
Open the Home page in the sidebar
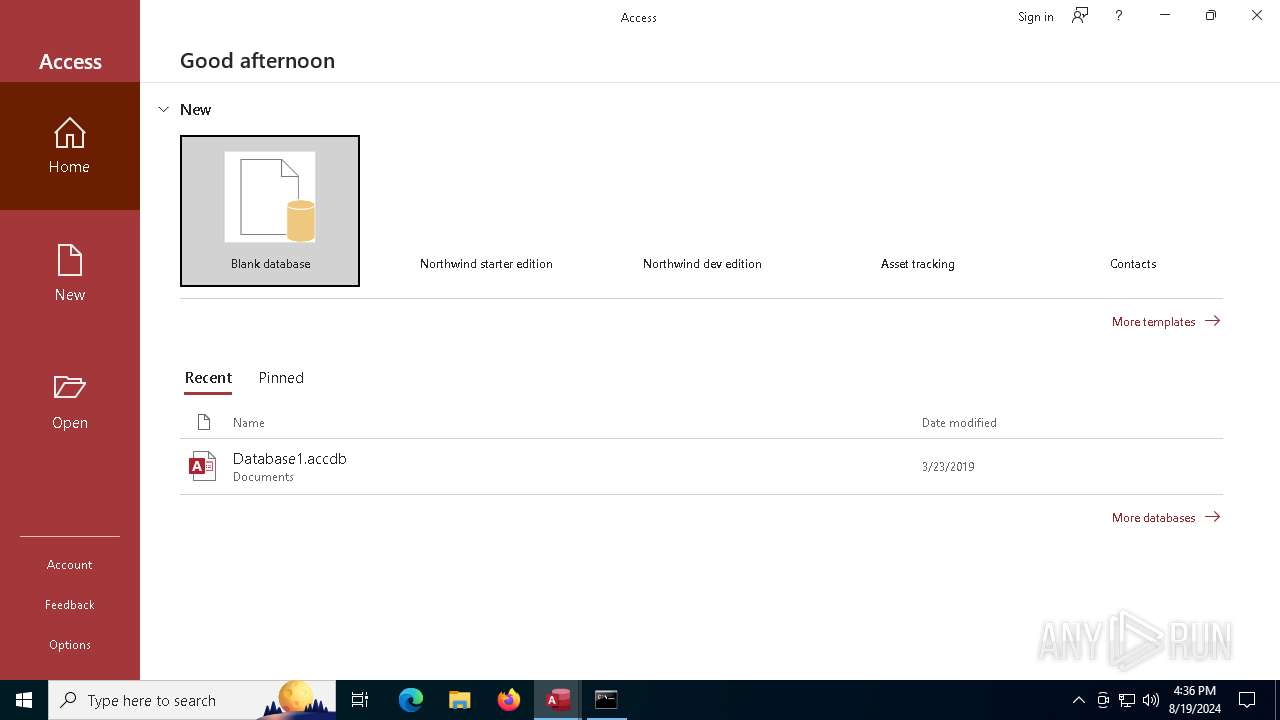coord(70,146)
